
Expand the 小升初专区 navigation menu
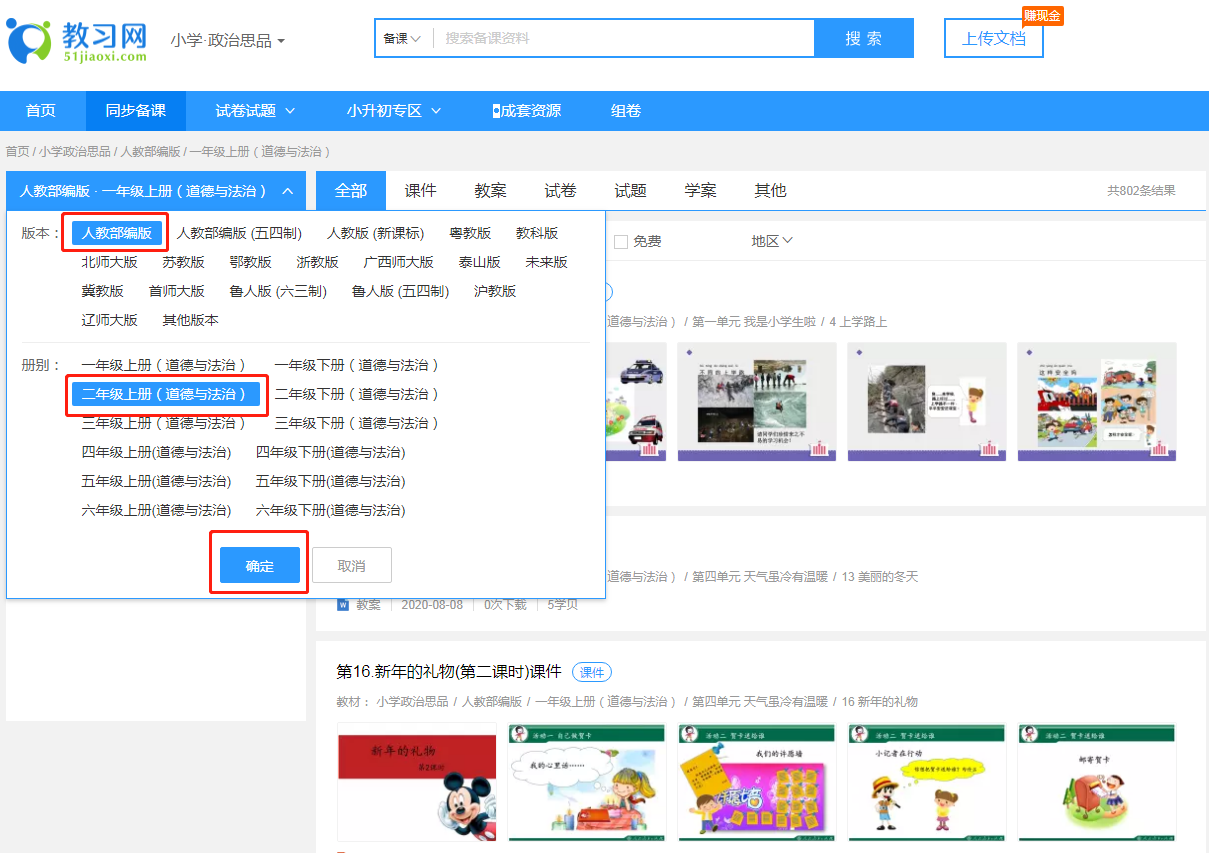(394, 111)
